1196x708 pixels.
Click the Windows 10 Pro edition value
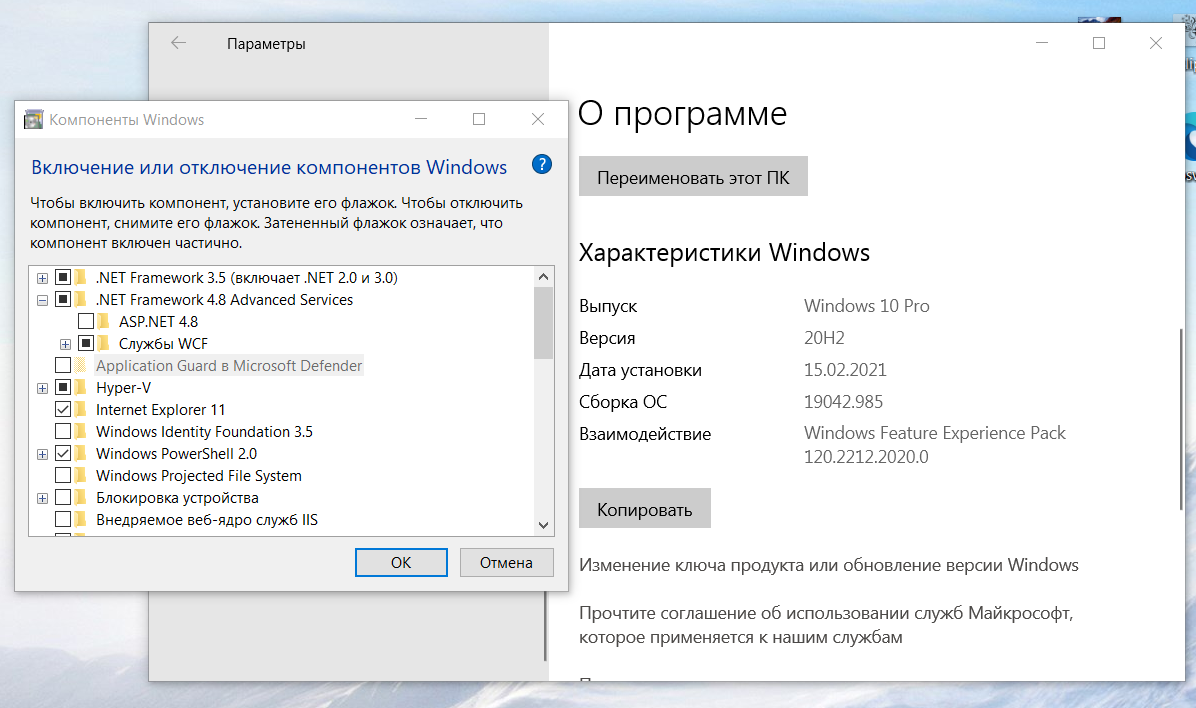point(866,306)
